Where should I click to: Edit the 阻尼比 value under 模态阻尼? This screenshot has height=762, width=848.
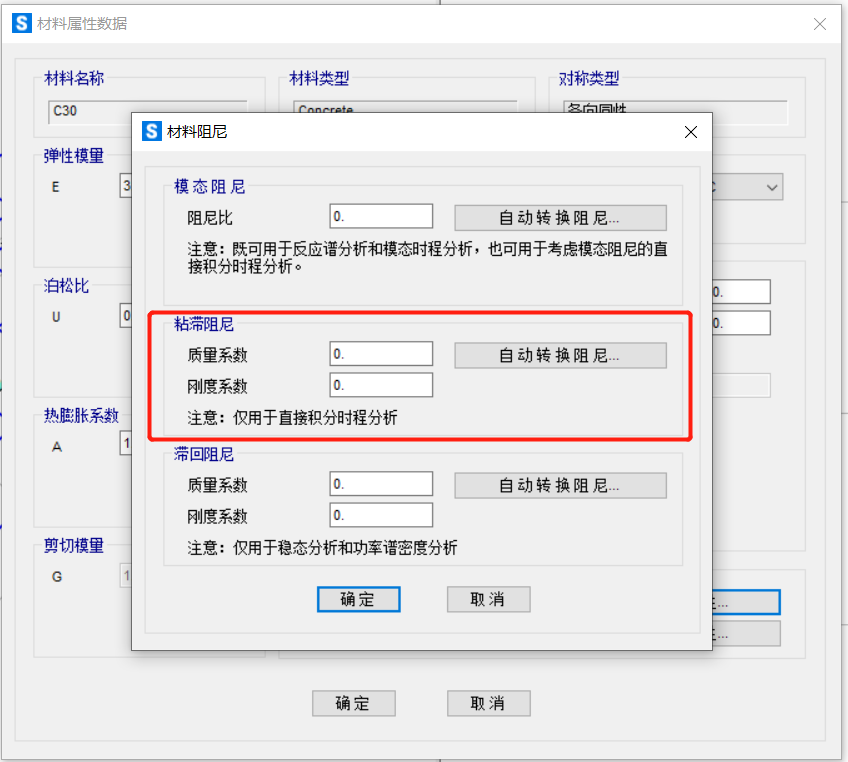(381, 216)
